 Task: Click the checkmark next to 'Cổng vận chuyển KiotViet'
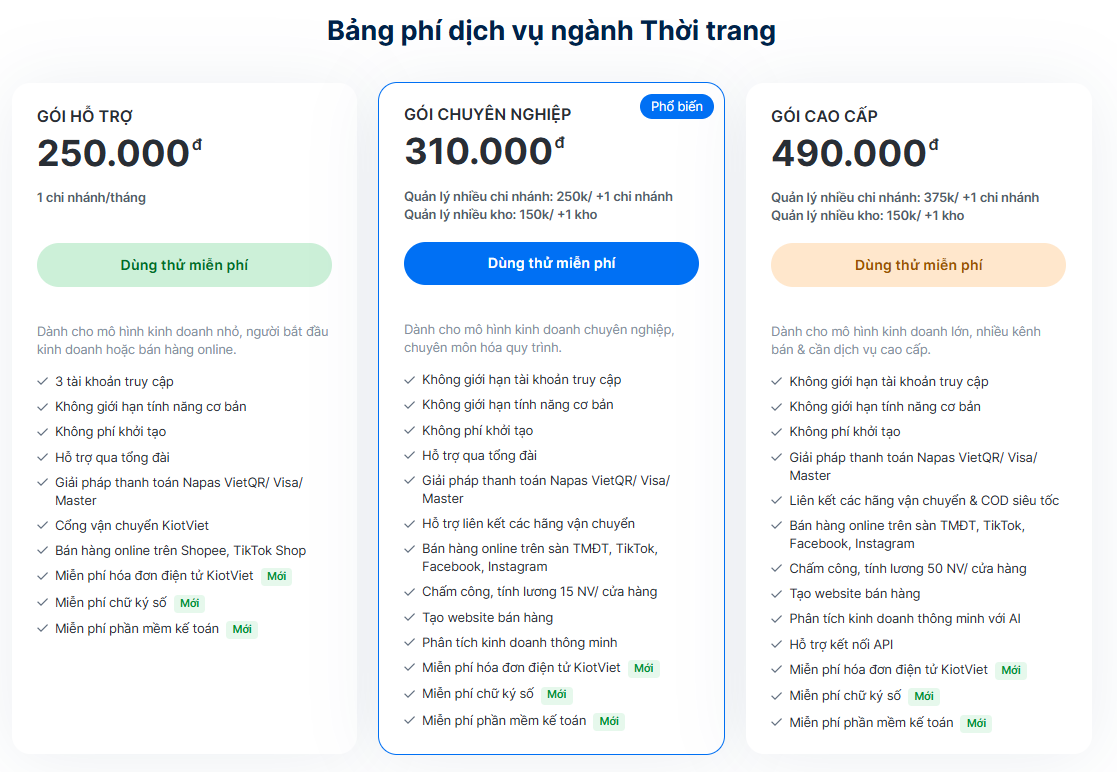(x=41, y=525)
